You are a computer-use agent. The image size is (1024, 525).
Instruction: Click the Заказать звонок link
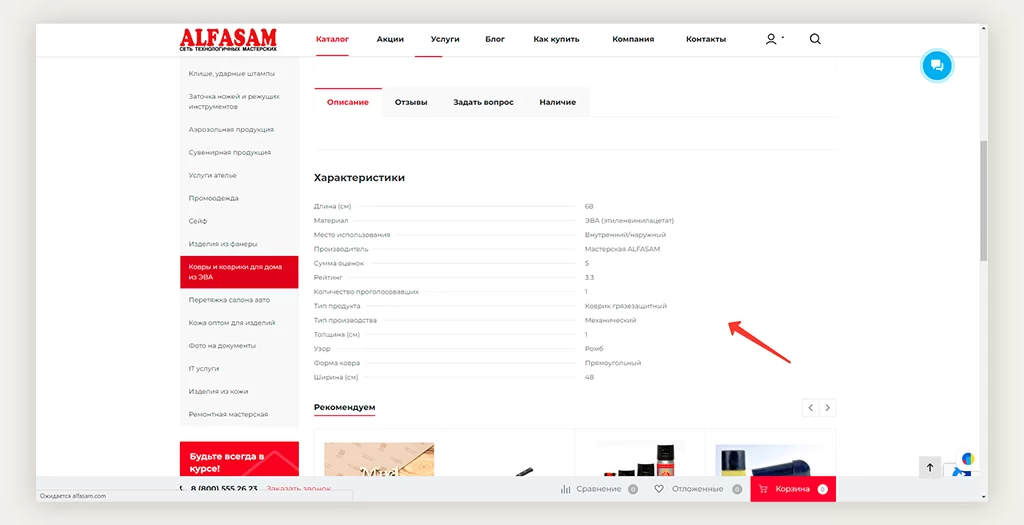point(298,489)
